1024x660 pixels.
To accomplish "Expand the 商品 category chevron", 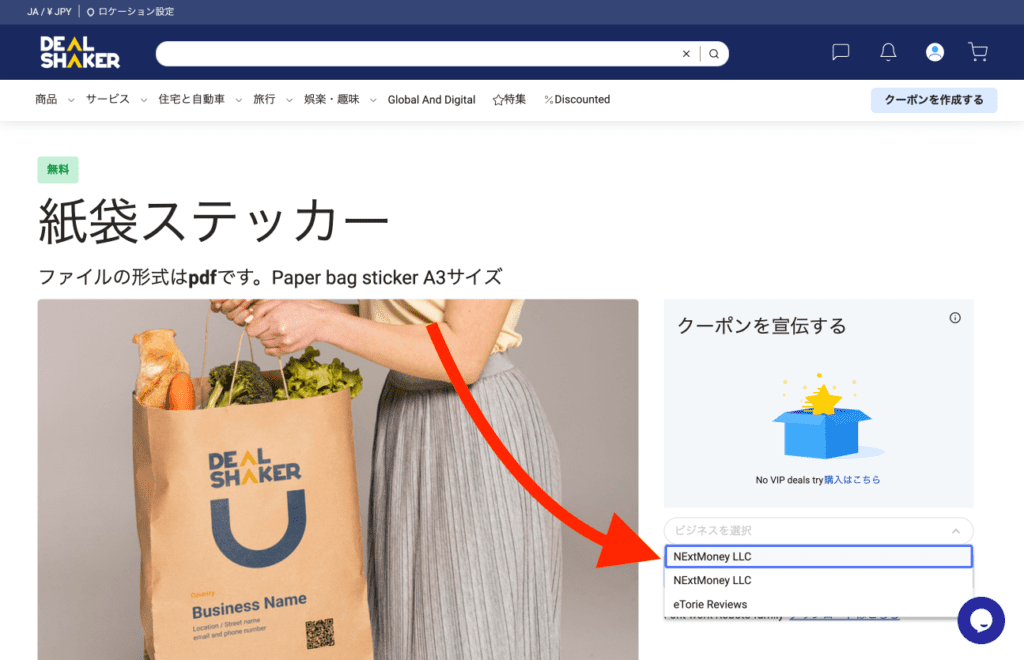I will tap(71, 100).
